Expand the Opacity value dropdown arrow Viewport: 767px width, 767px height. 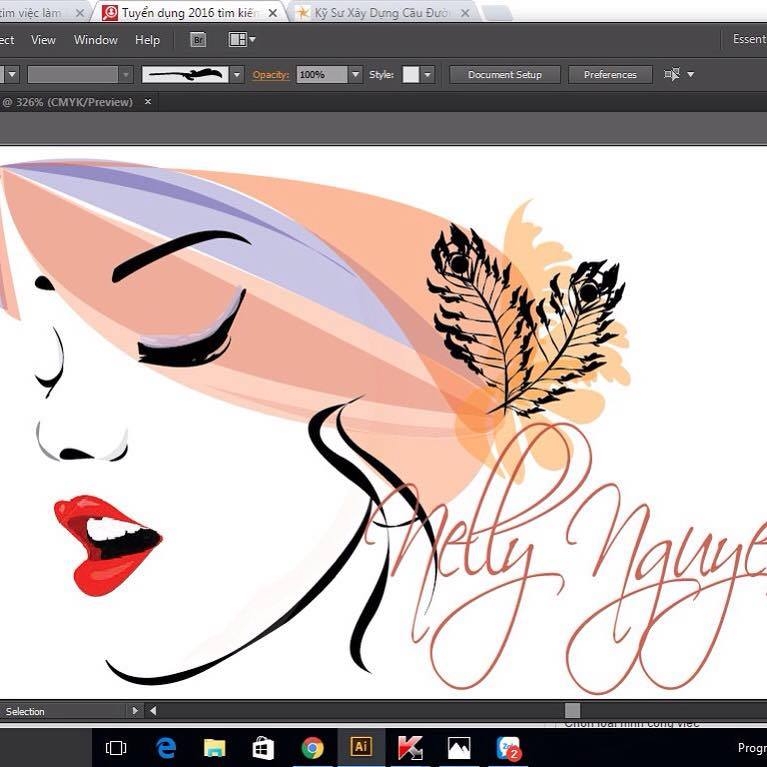pos(356,75)
